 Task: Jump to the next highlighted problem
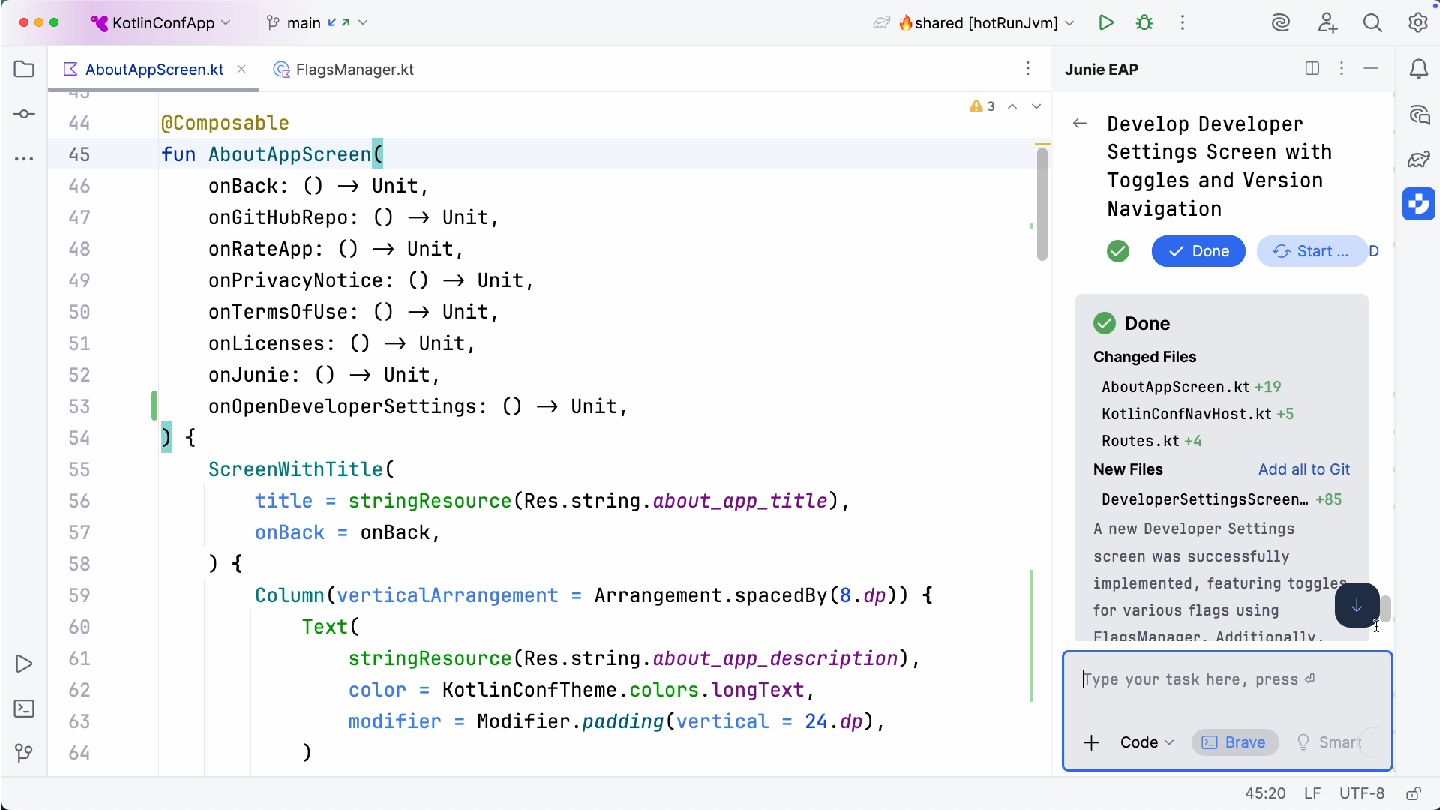1036,106
